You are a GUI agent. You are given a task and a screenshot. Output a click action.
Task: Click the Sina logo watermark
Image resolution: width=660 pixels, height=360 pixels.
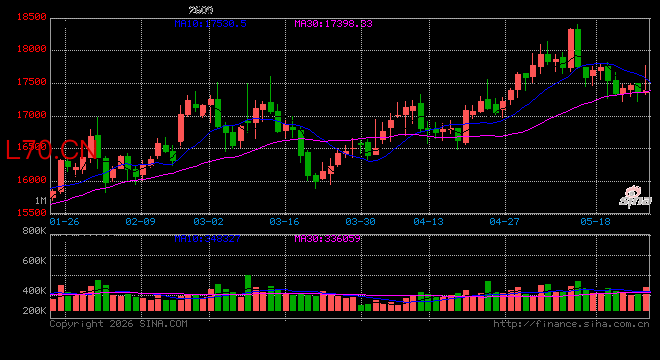click(x=635, y=197)
